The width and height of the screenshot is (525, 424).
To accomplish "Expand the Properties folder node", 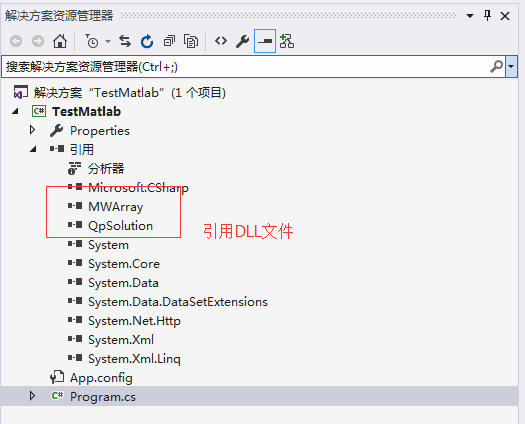I will coord(32,130).
